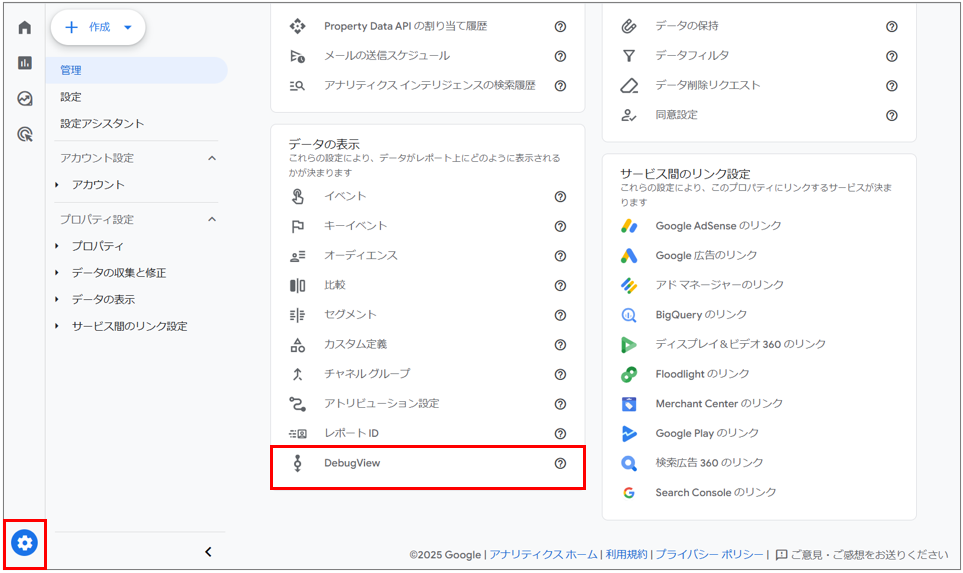Image resolution: width=963 pixels, height=573 pixels.
Task: Expand the プロパティ tree item arrow
Action: 57,246
